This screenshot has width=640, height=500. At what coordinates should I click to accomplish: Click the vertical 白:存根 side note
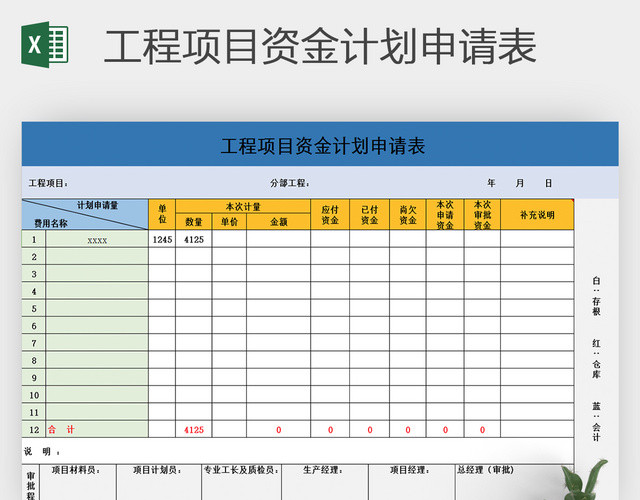pos(596,296)
